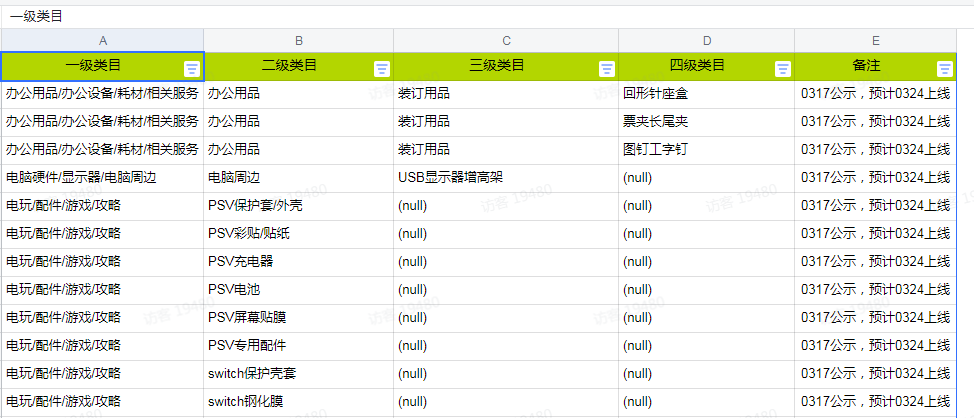This screenshot has height=418, width=974.
Task: Click the switch钢化膜 cell
Action: click(299, 402)
